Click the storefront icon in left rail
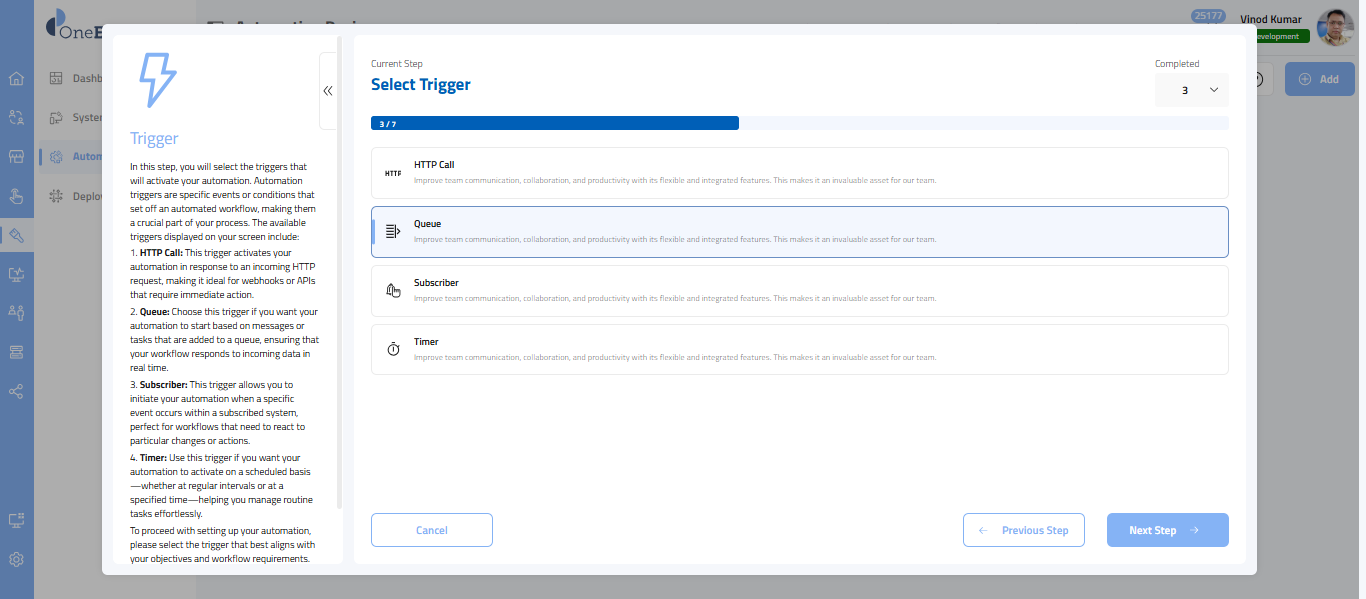Image resolution: width=1366 pixels, height=599 pixels. [16, 157]
